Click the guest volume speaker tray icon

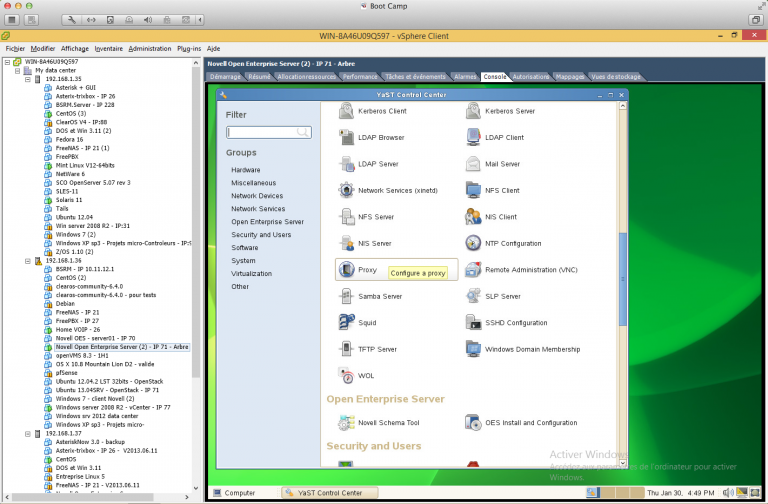(727, 493)
